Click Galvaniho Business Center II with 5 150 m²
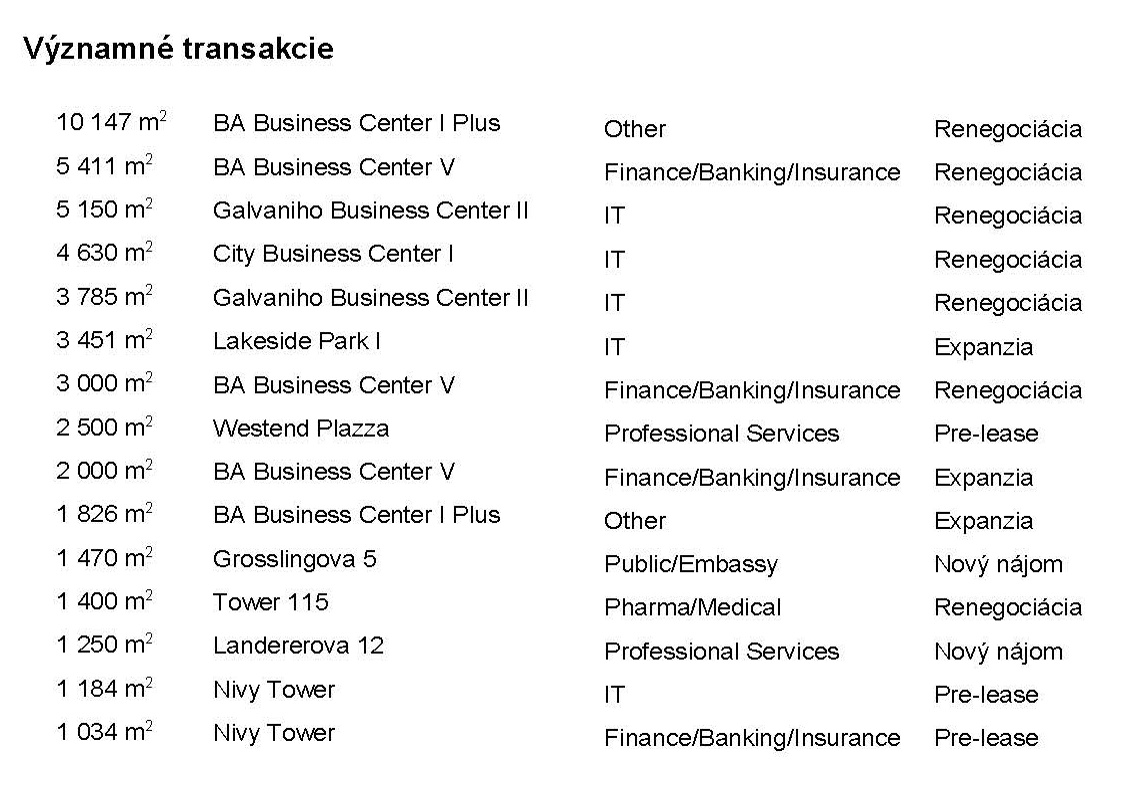The width and height of the screenshot is (1121, 790). click(x=370, y=210)
